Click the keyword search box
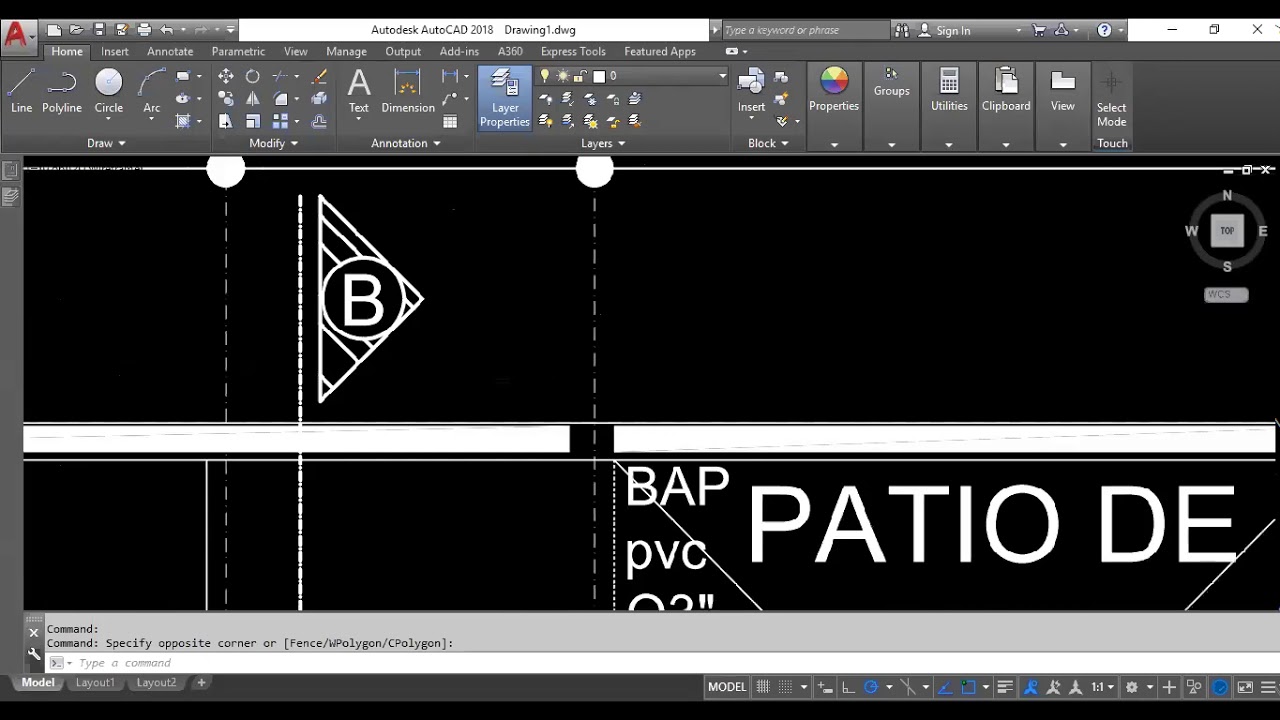1280x720 pixels. [x=805, y=30]
